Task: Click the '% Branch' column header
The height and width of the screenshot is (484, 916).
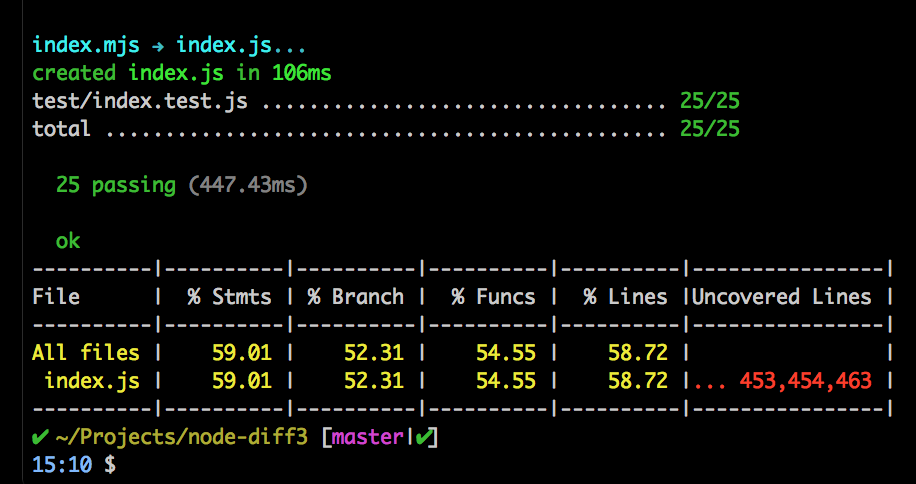Action: pyautogui.click(x=356, y=297)
